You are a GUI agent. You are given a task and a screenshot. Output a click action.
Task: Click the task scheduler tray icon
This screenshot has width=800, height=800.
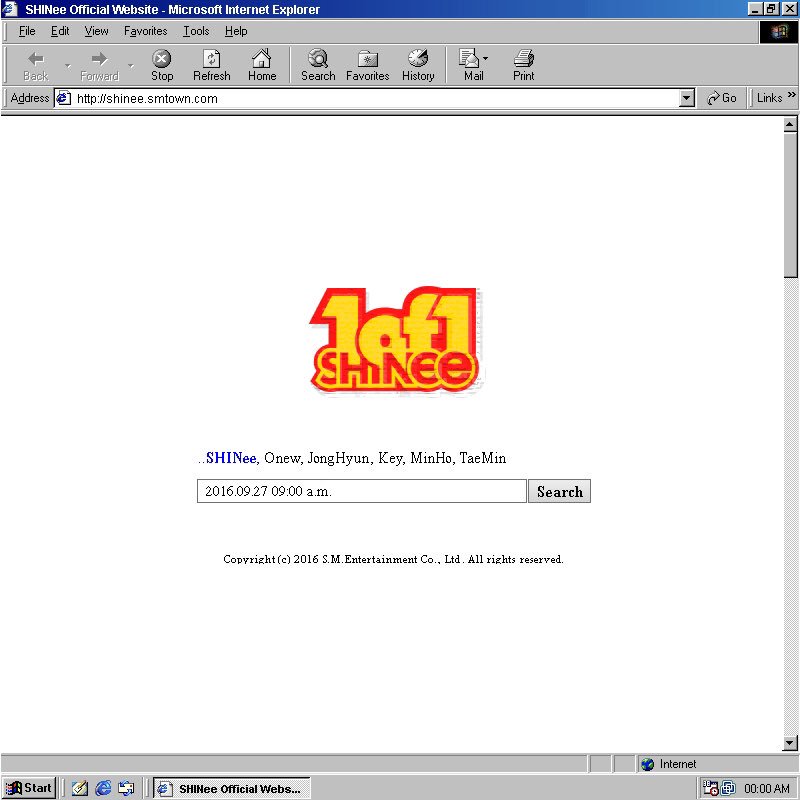(710, 788)
